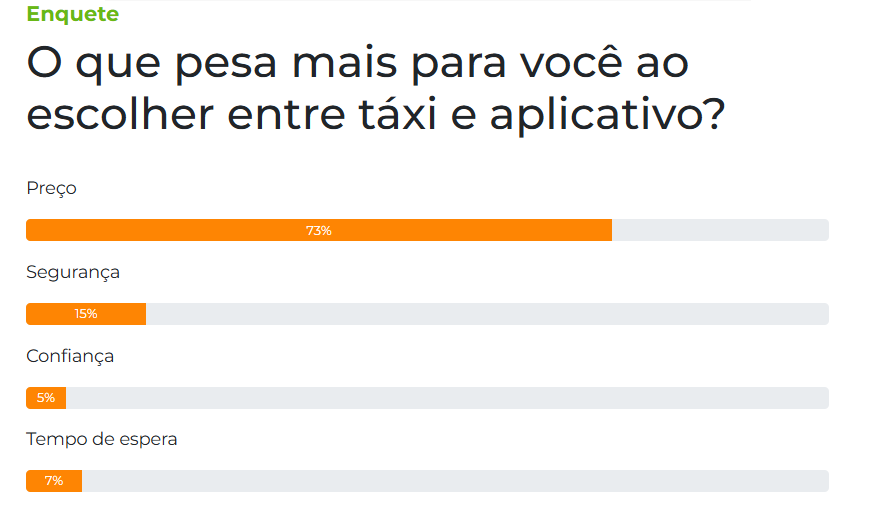Select the Confiança option label
The height and width of the screenshot is (514, 878).
[70, 357]
